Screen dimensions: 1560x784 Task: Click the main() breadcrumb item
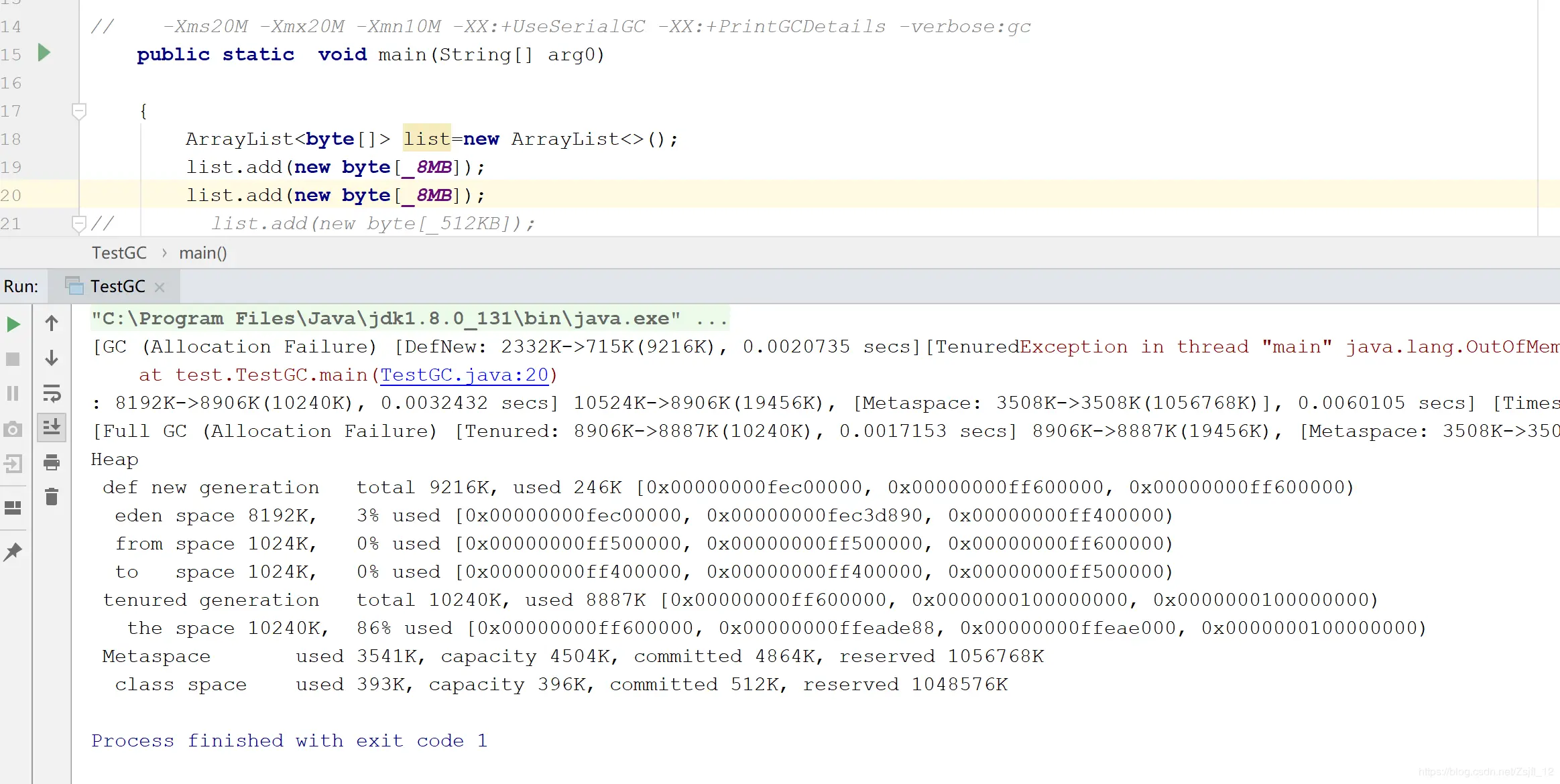click(x=203, y=253)
